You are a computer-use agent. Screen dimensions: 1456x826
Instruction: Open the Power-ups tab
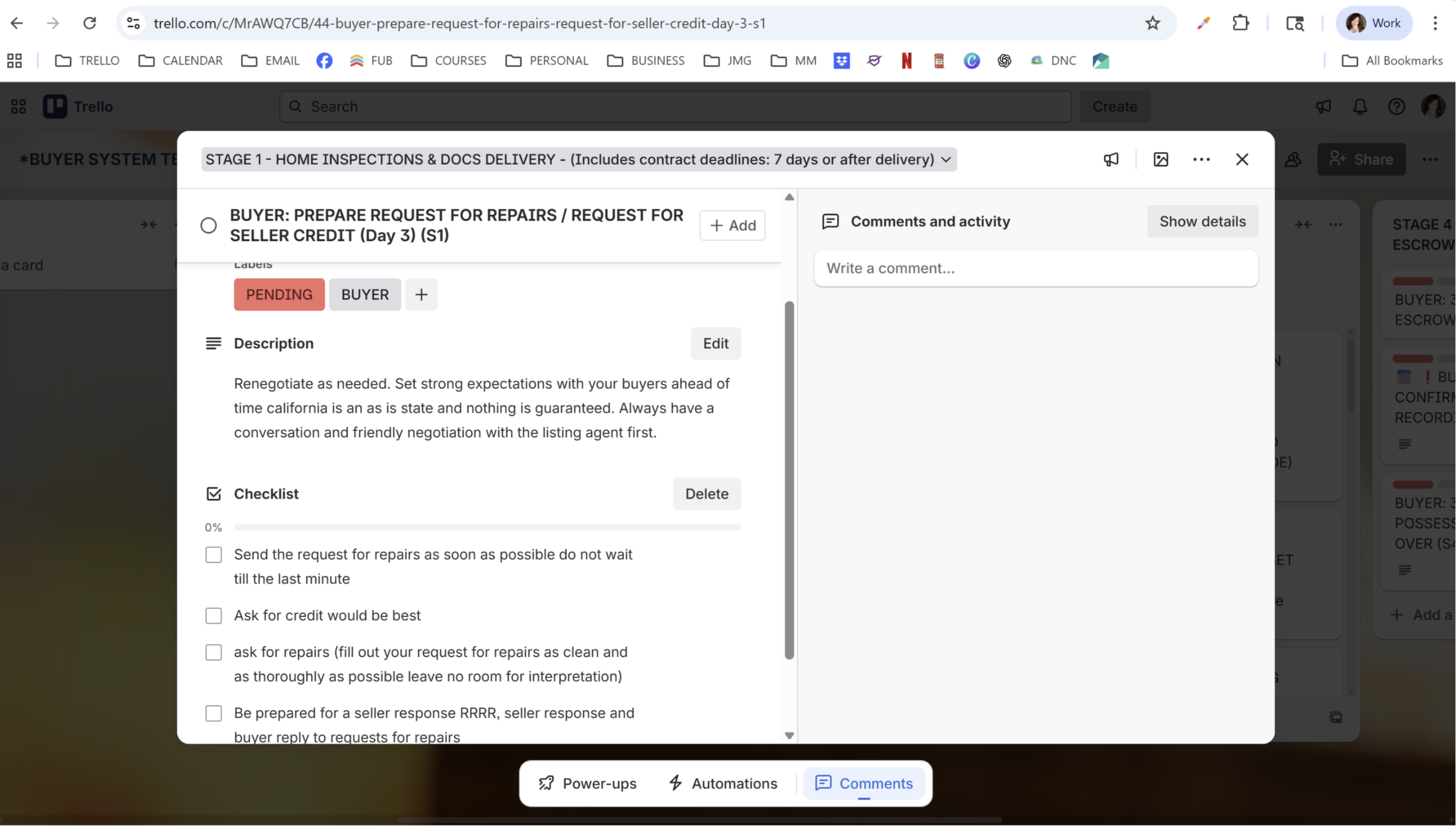tap(587, 783)
